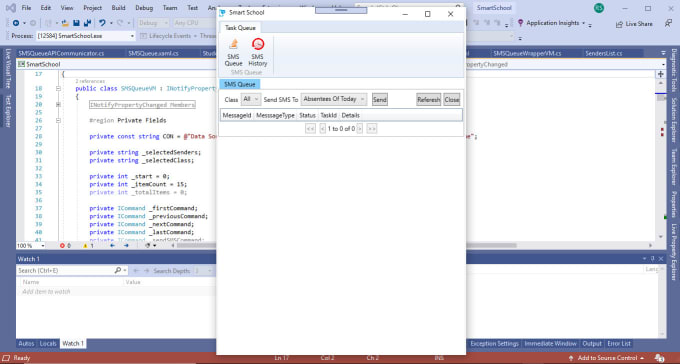Open SMS History in Smart School ribbon
Viewport: 680px width, 364px height.
tap(258, 52)
